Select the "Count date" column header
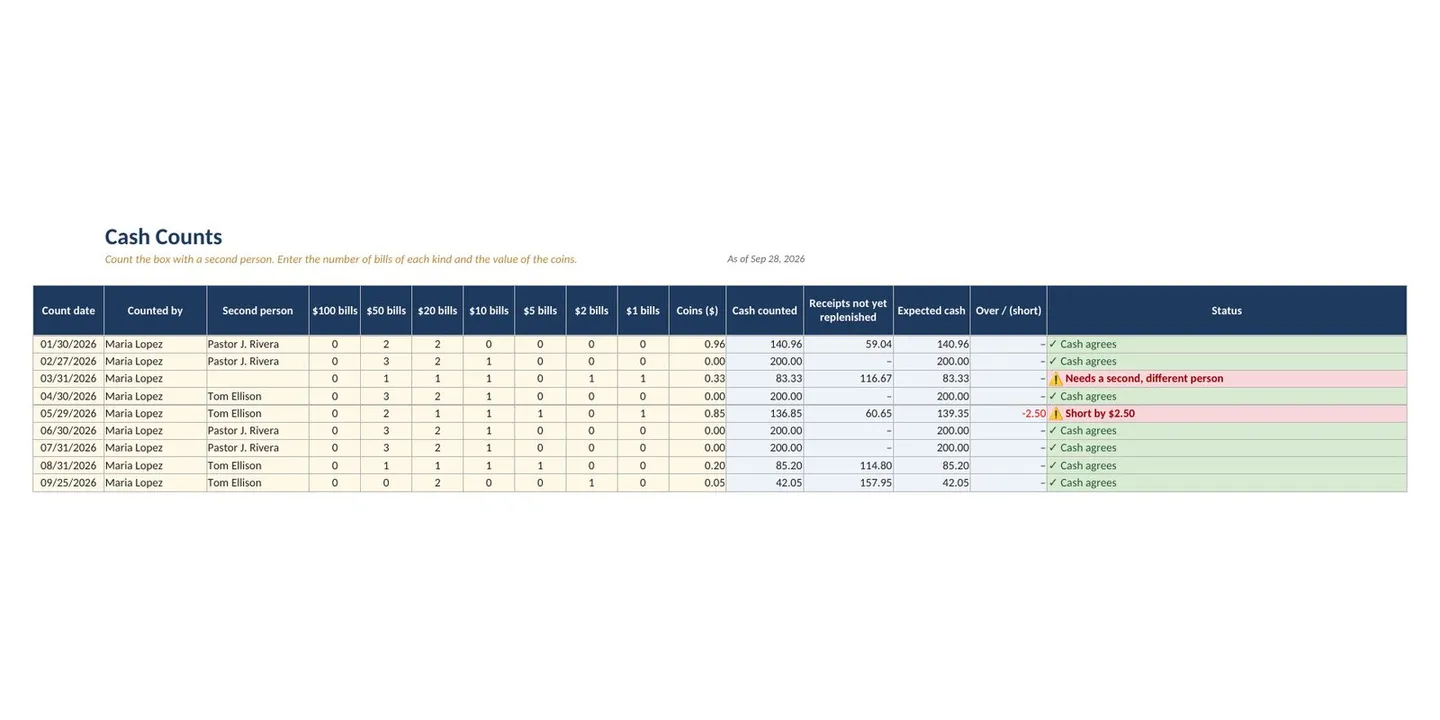The height and width of the screenshot is (720, 1440). (68, 311)
